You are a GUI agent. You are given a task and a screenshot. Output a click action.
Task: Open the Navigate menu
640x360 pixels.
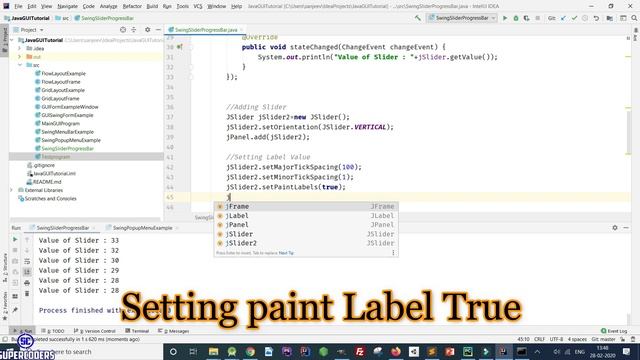coord(67,6)
